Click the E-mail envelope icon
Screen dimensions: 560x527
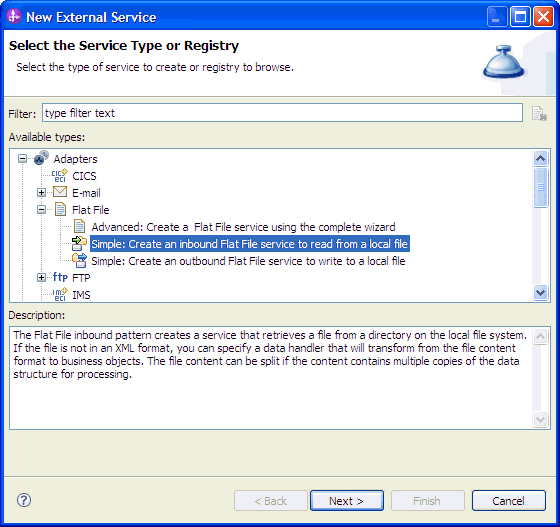click(x=60, y=192)
